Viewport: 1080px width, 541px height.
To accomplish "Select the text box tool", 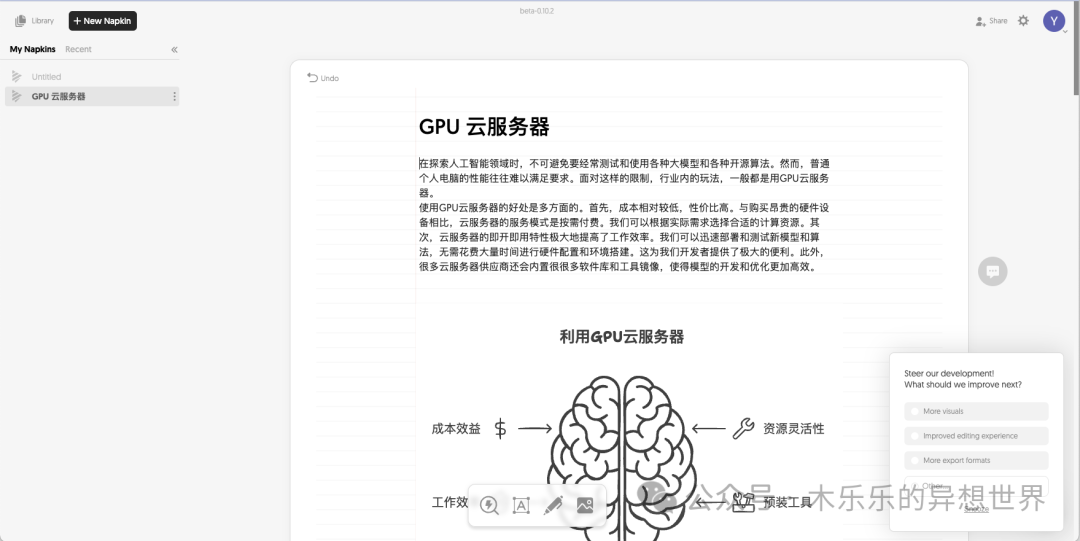I will [521, 505].
